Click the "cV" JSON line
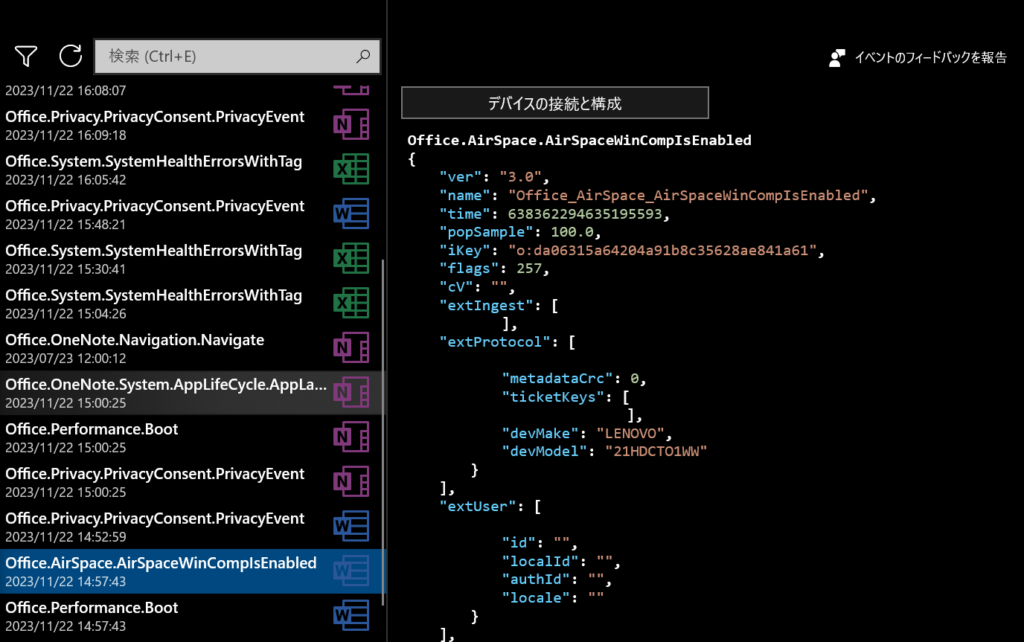Image resolution: width=1024 pixels, height=642 pixels. click(477, 287)
